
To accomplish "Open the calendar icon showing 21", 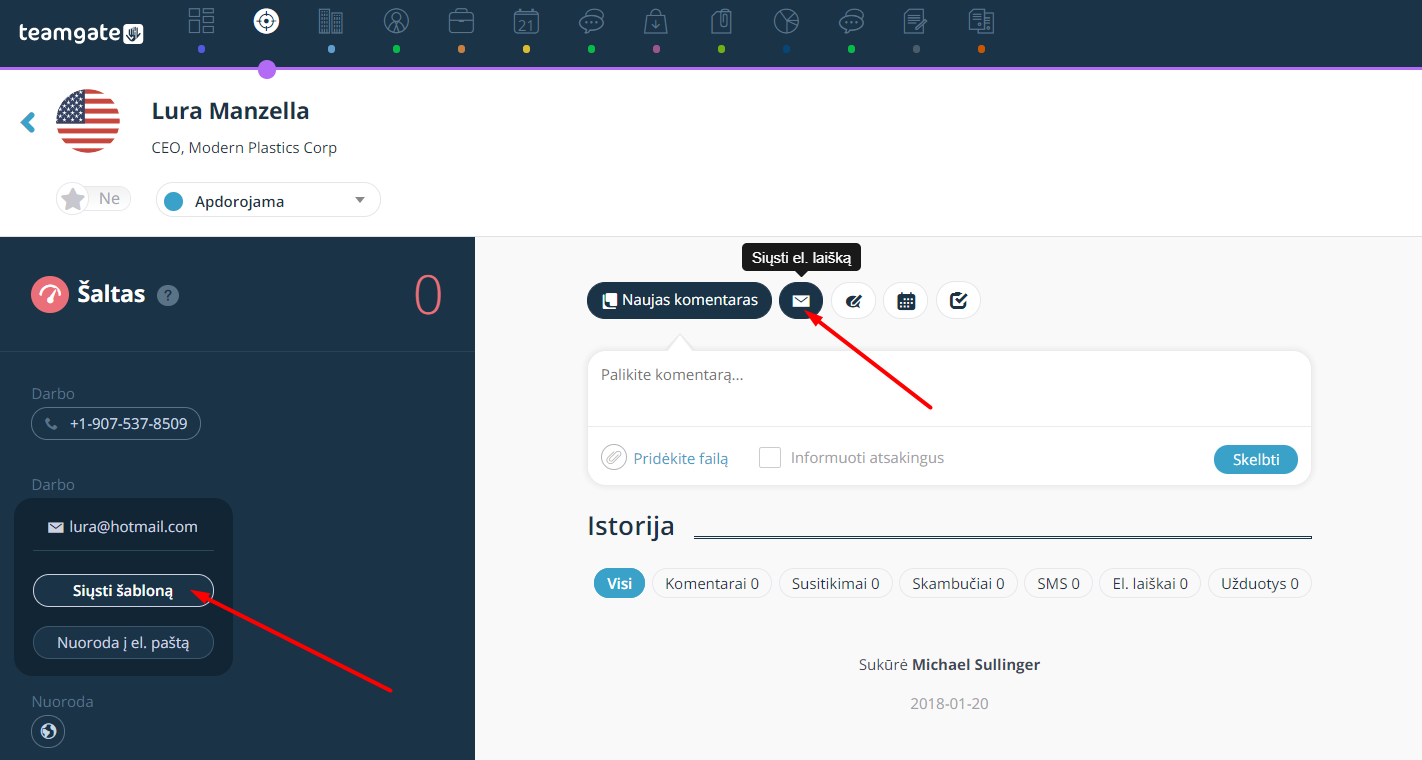I will [526, 21].
